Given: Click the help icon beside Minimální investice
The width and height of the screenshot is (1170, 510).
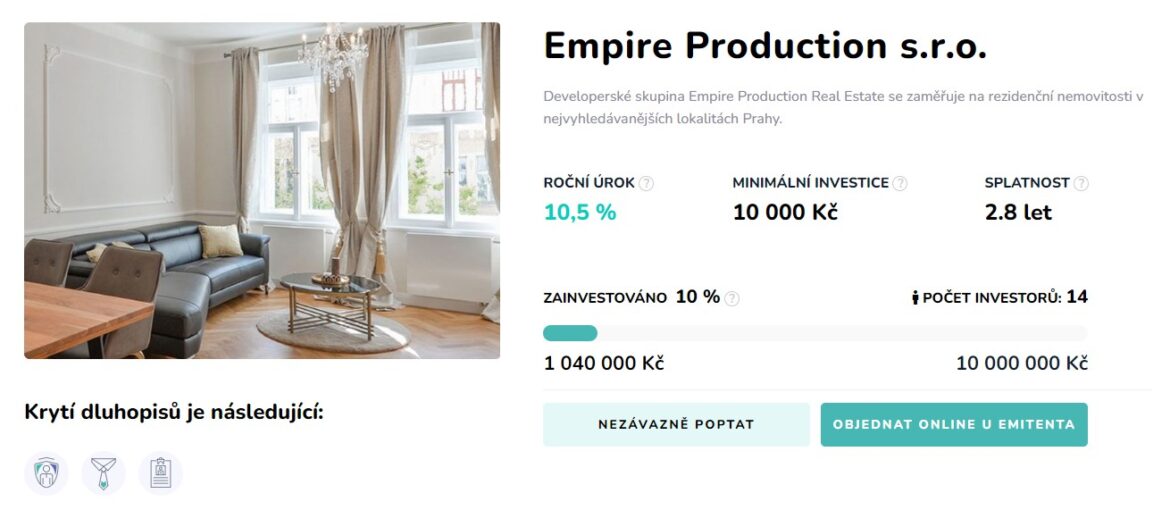Looking at the screenshot, I should 900,184.
